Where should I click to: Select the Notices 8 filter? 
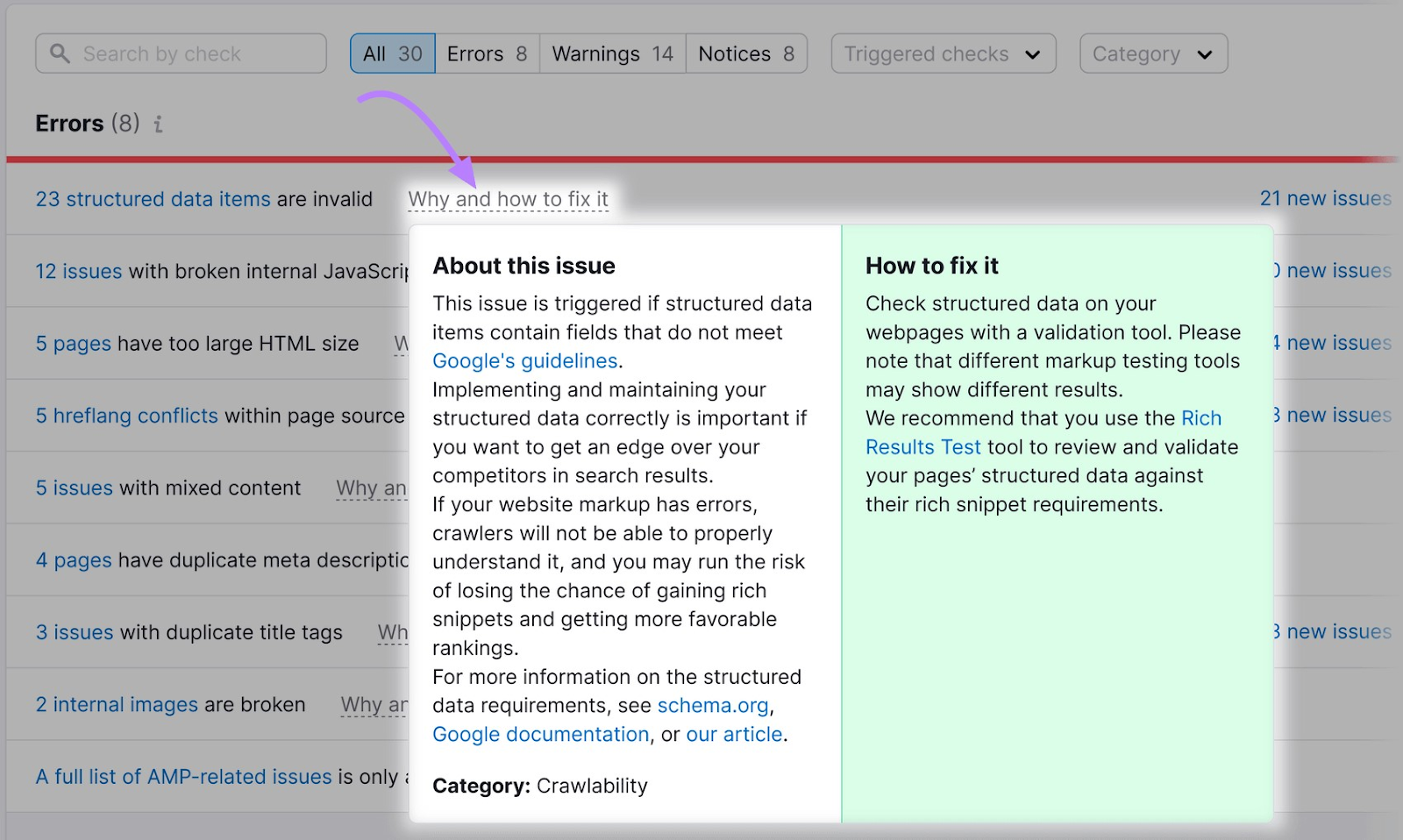pyautogui.click(x=744, y=53)
